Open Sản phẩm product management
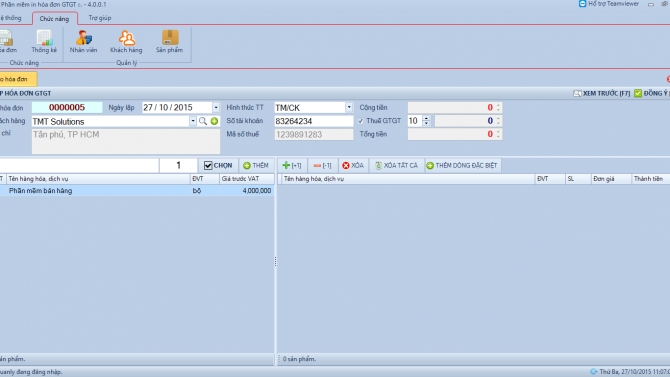 169,41
